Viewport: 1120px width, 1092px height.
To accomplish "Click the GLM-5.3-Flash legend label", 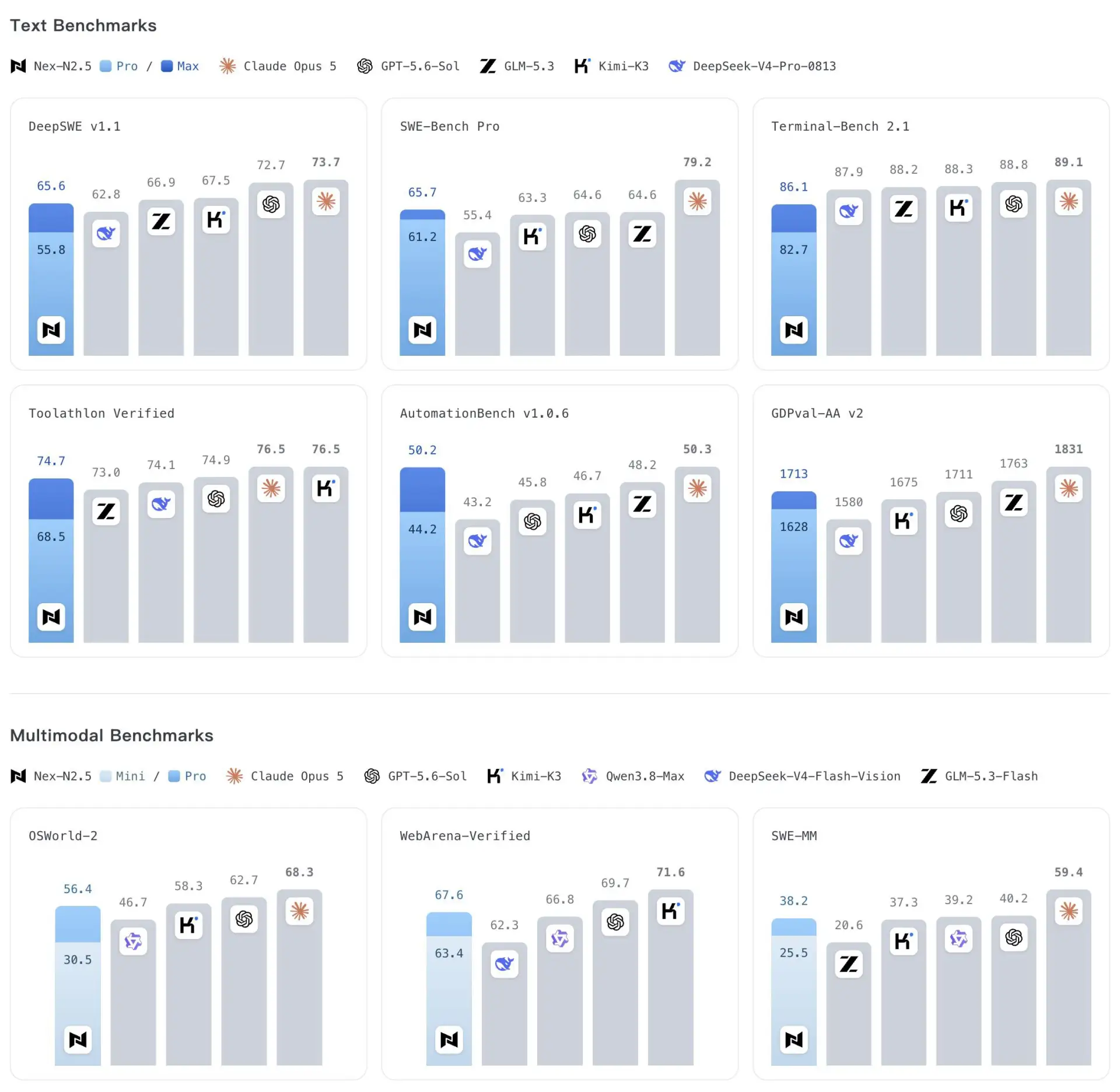I will coord(991,776).
